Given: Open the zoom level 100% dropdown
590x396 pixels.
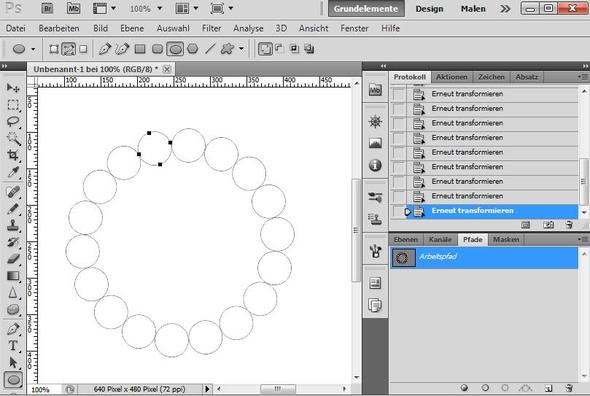Looking at the screenshot, I should pyautogui.click(x=146, y=9).
